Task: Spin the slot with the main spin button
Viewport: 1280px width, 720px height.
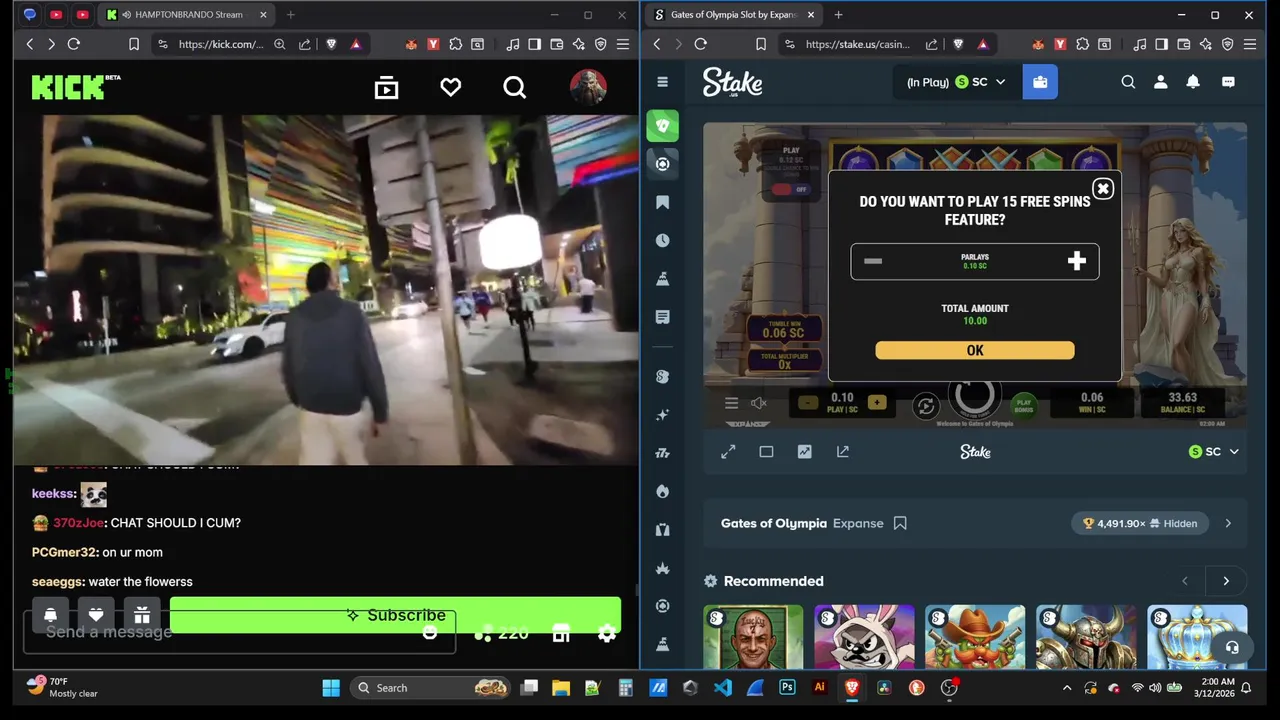Action: click(x=975, y=396)
